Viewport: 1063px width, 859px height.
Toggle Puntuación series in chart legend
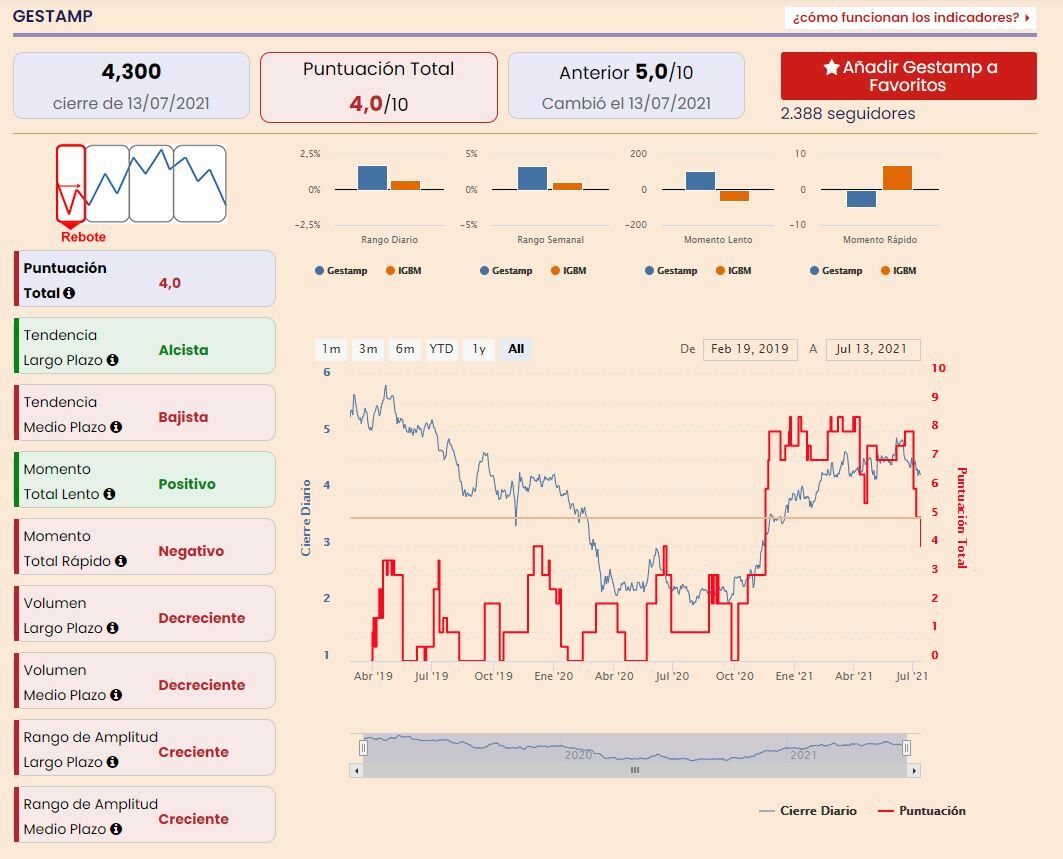[x=921, y=811]
